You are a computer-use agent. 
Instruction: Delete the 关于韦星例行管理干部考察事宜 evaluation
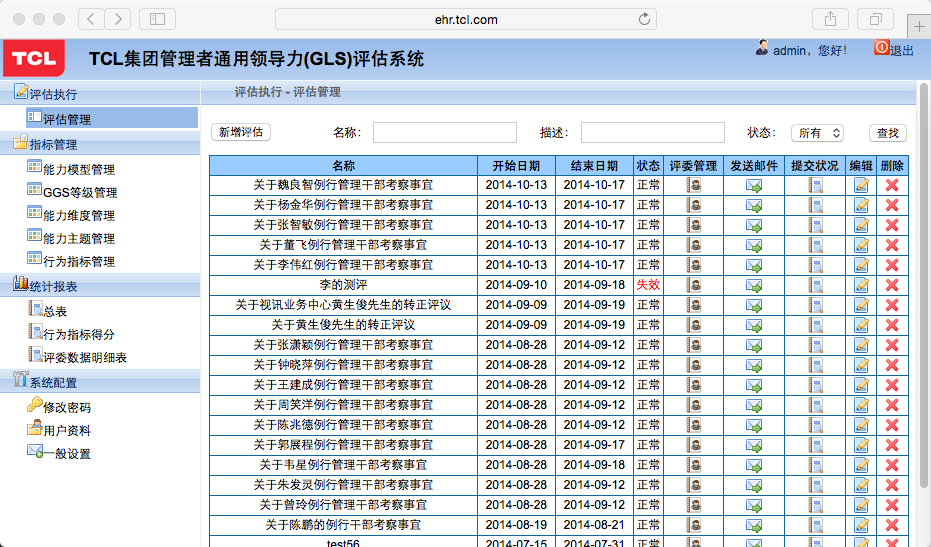(x=892, y=465)
